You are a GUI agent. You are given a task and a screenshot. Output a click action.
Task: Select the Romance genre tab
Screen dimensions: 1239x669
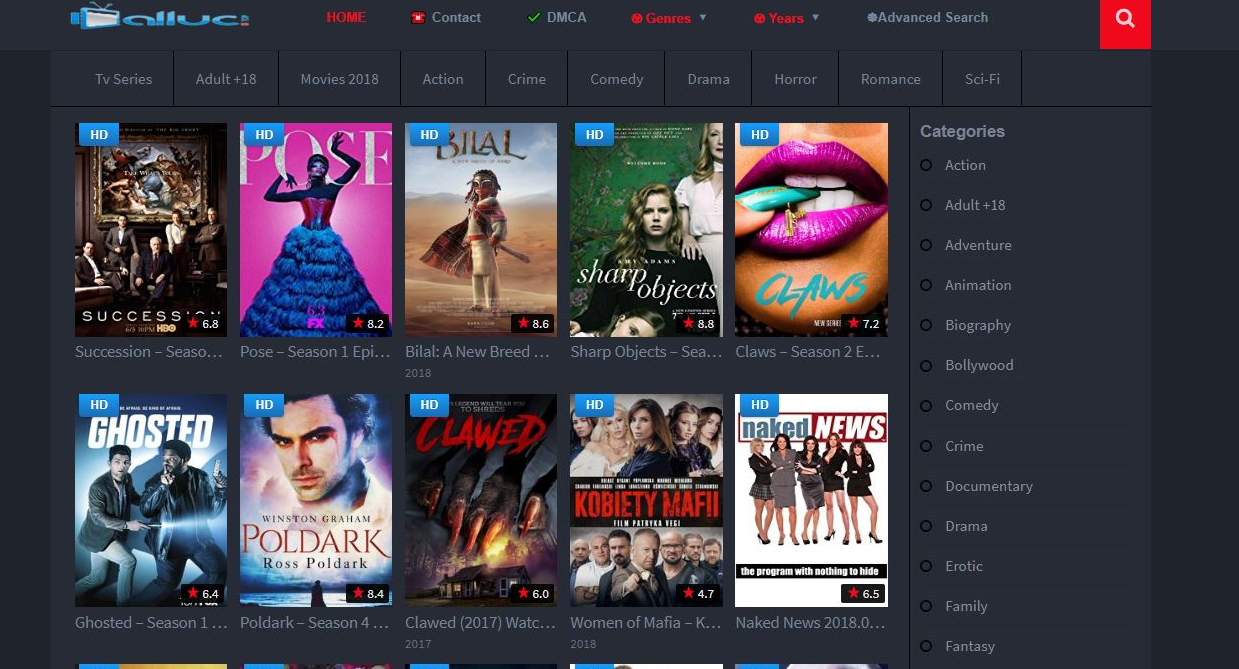pyautogui.click(x=891, y=79)
